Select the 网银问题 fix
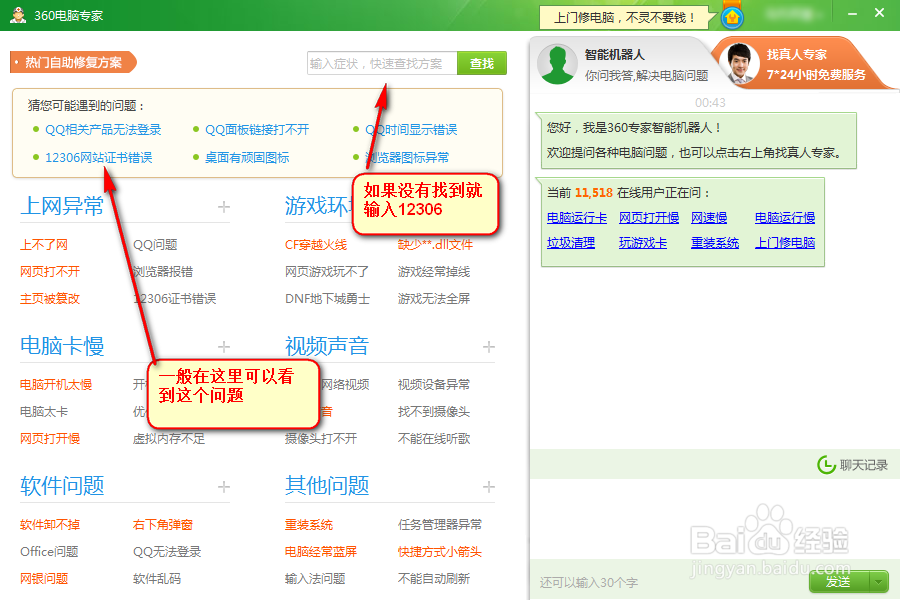The image size is (900, 600). 44,579
